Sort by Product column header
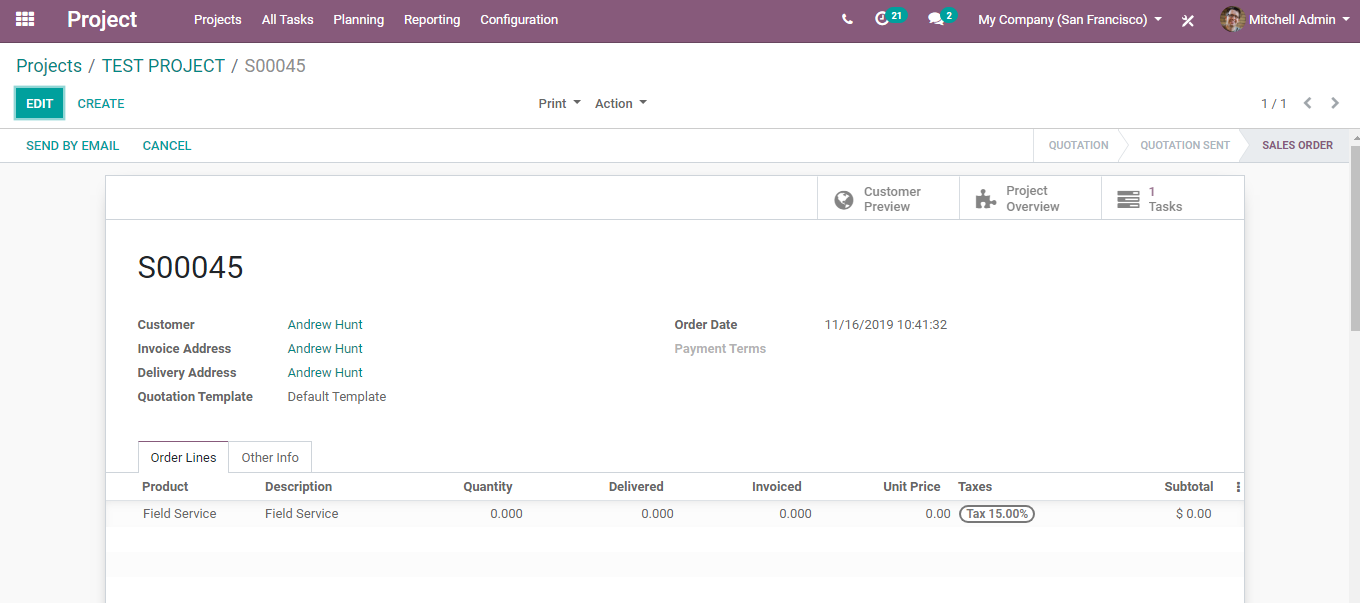Viewport: 1360px width, 603px height. tap(165, 487)
